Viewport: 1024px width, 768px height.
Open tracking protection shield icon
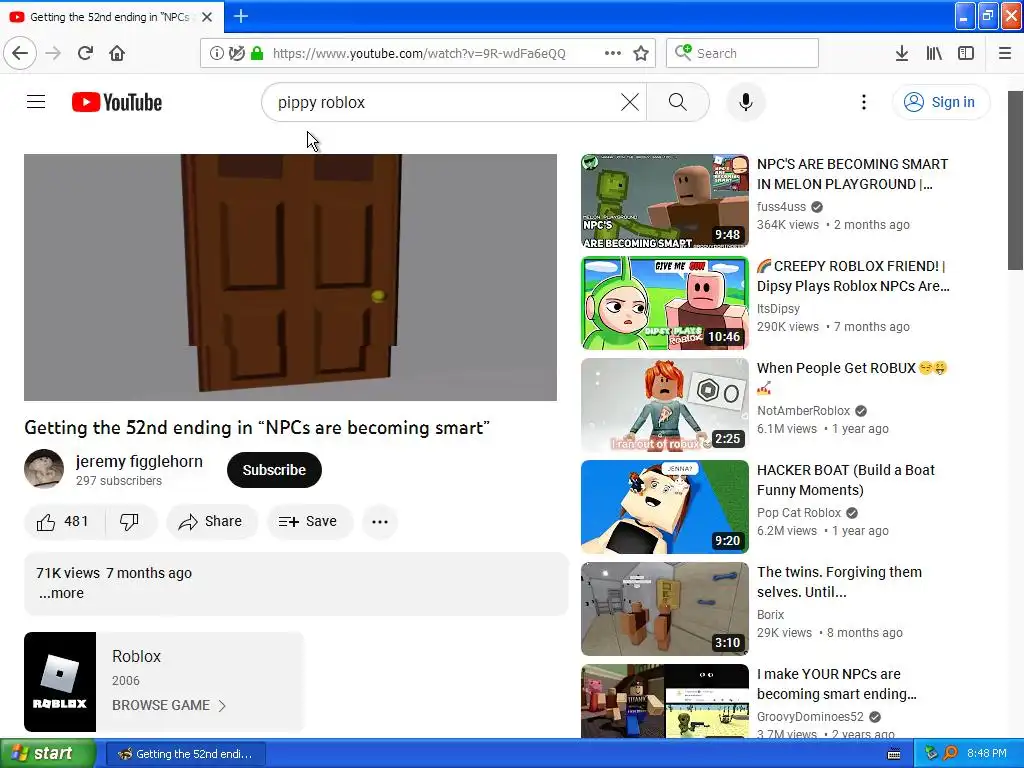[x=237, y=53]
